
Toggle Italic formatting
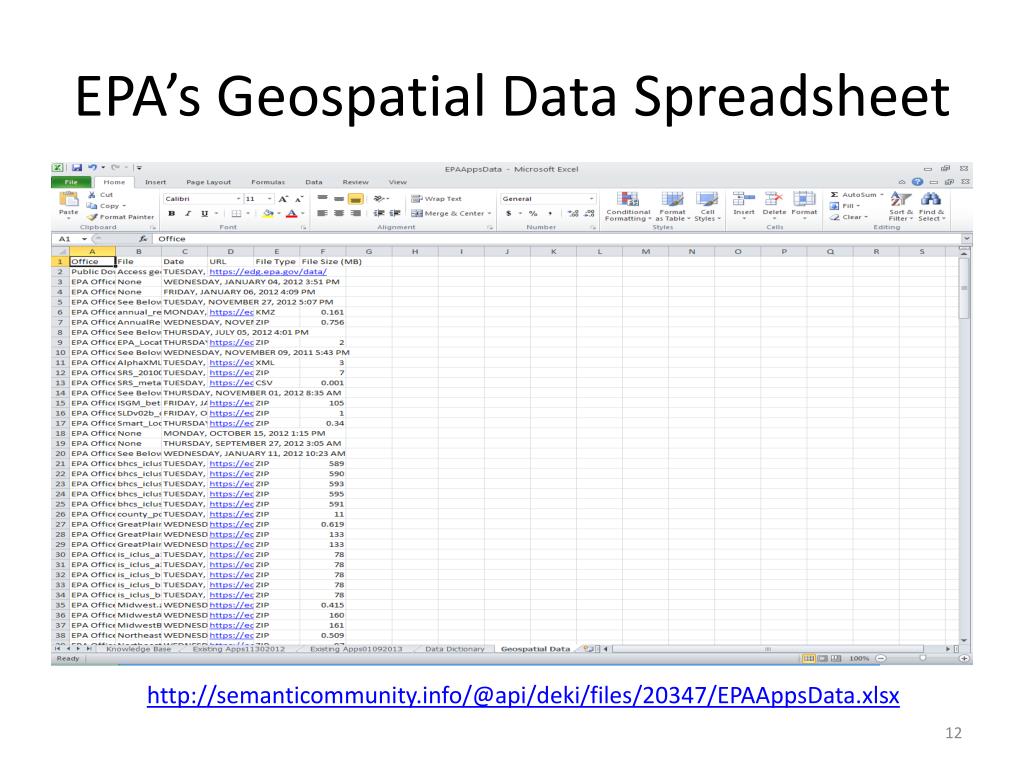tap(188, 214)
